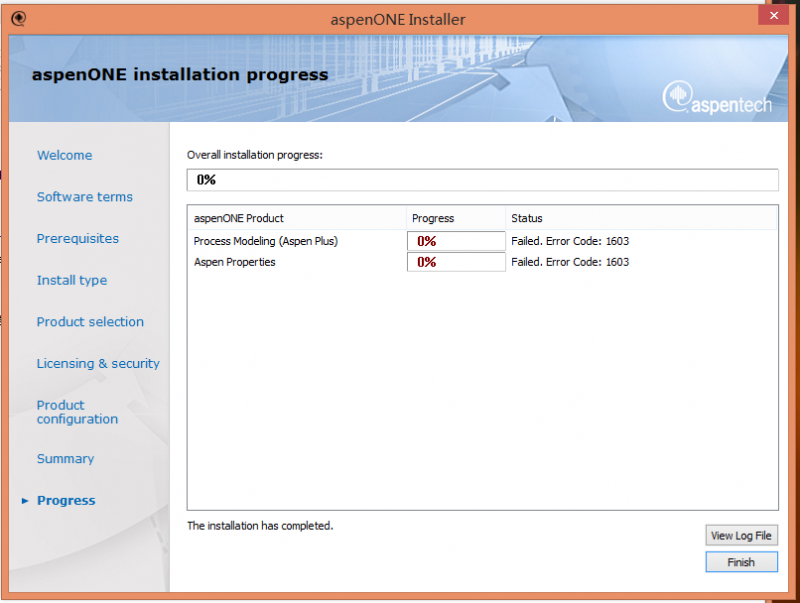Go to Licensing & security step
Screen dimensions: 800x603
(98, 363)
